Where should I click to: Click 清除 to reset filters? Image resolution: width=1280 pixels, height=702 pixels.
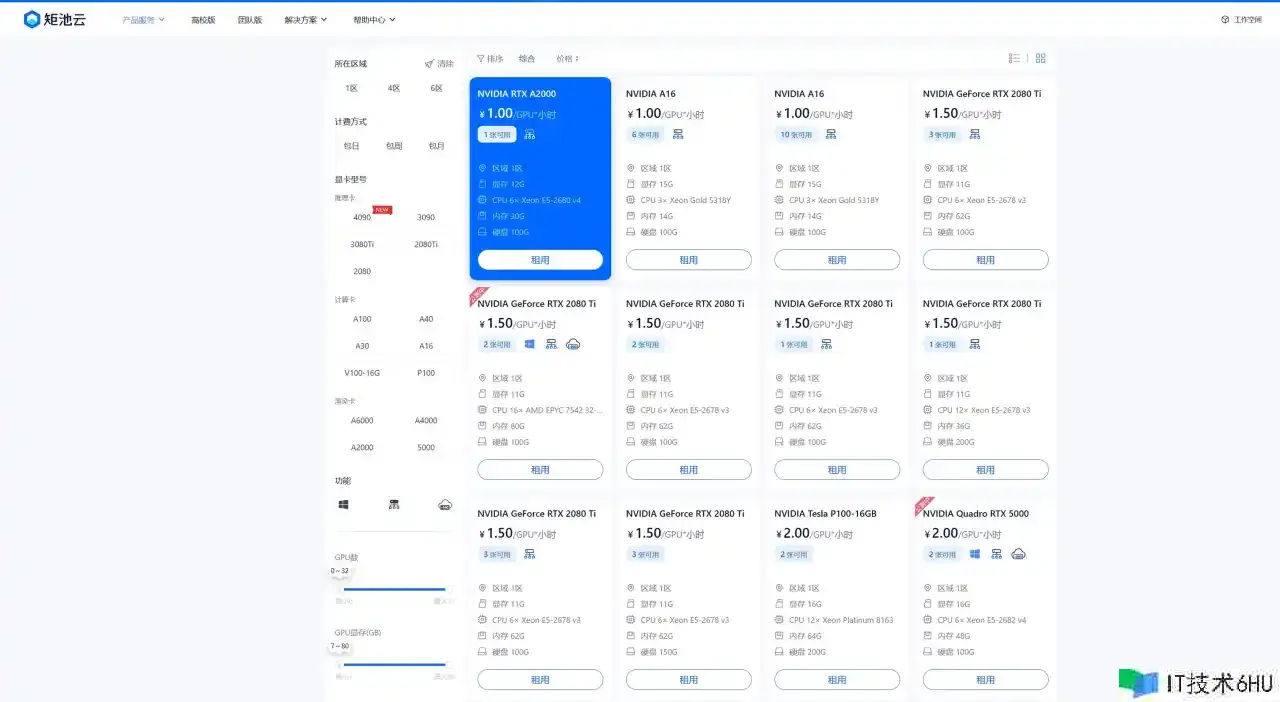(445, 64)
